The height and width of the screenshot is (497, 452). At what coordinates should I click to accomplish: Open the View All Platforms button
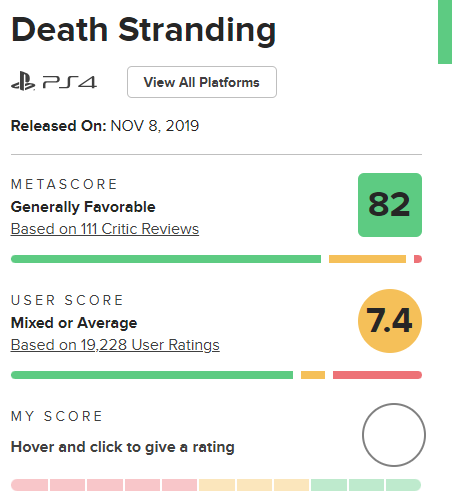point(202,82)
